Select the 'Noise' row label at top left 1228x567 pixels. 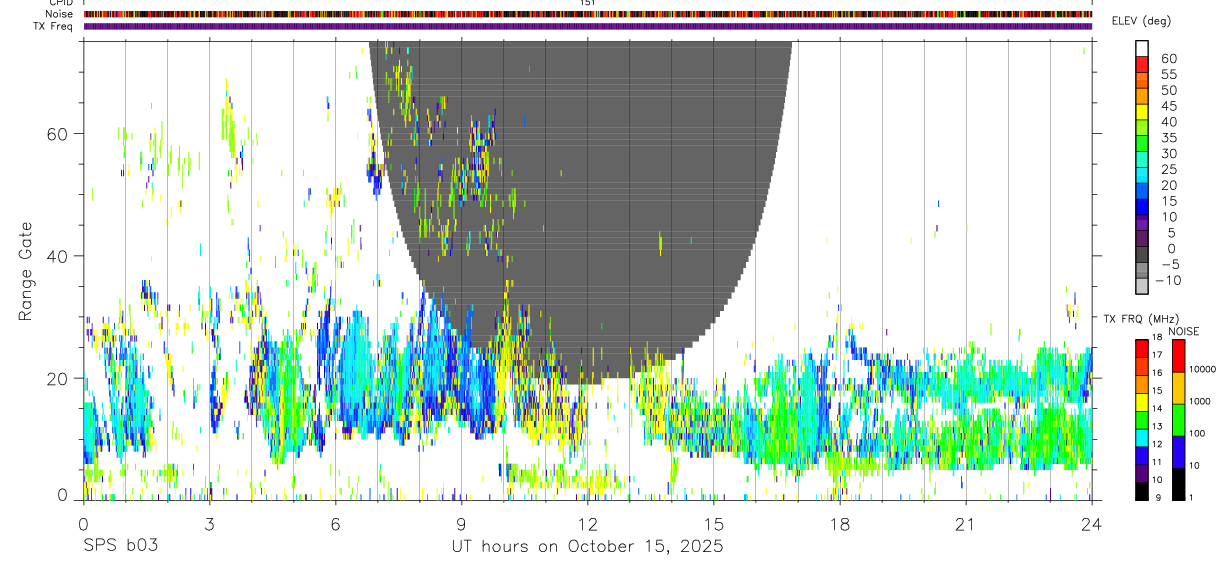(x=59, y=14)
